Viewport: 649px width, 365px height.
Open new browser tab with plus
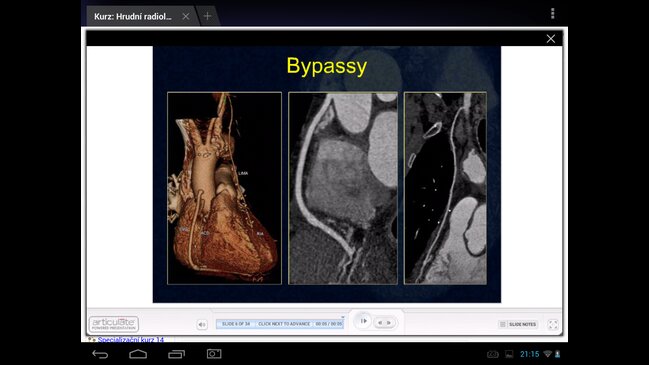(207, 16)
